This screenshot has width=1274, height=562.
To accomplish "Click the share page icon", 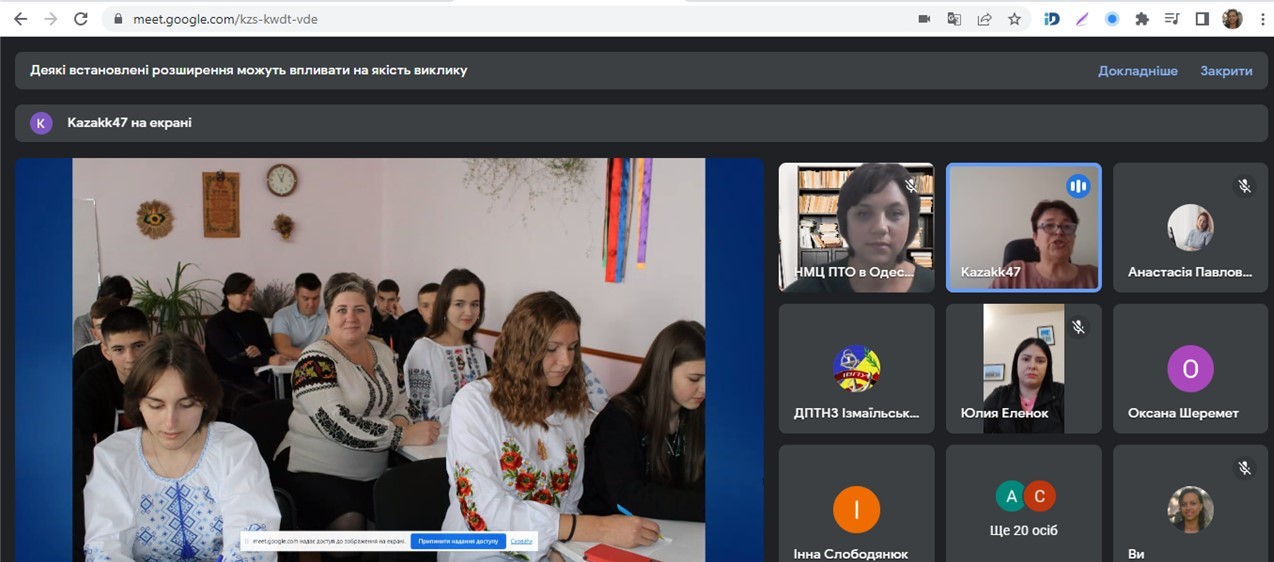I will click(x=984, y=19).
